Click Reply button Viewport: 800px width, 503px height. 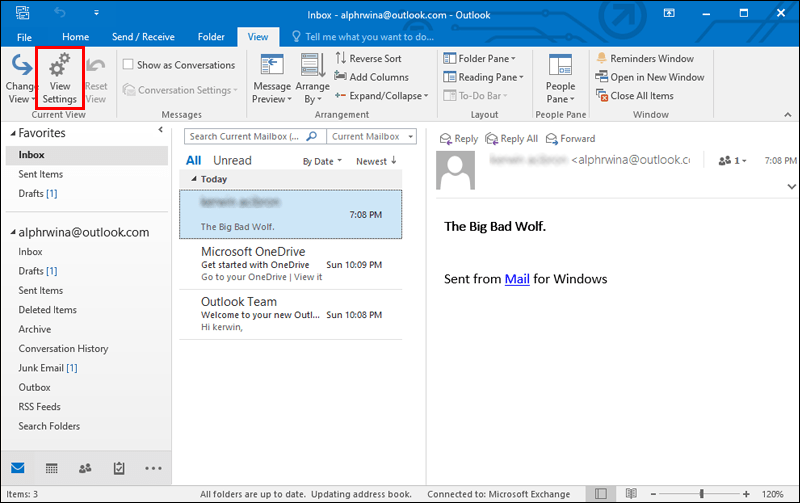(x=459, y=139)
